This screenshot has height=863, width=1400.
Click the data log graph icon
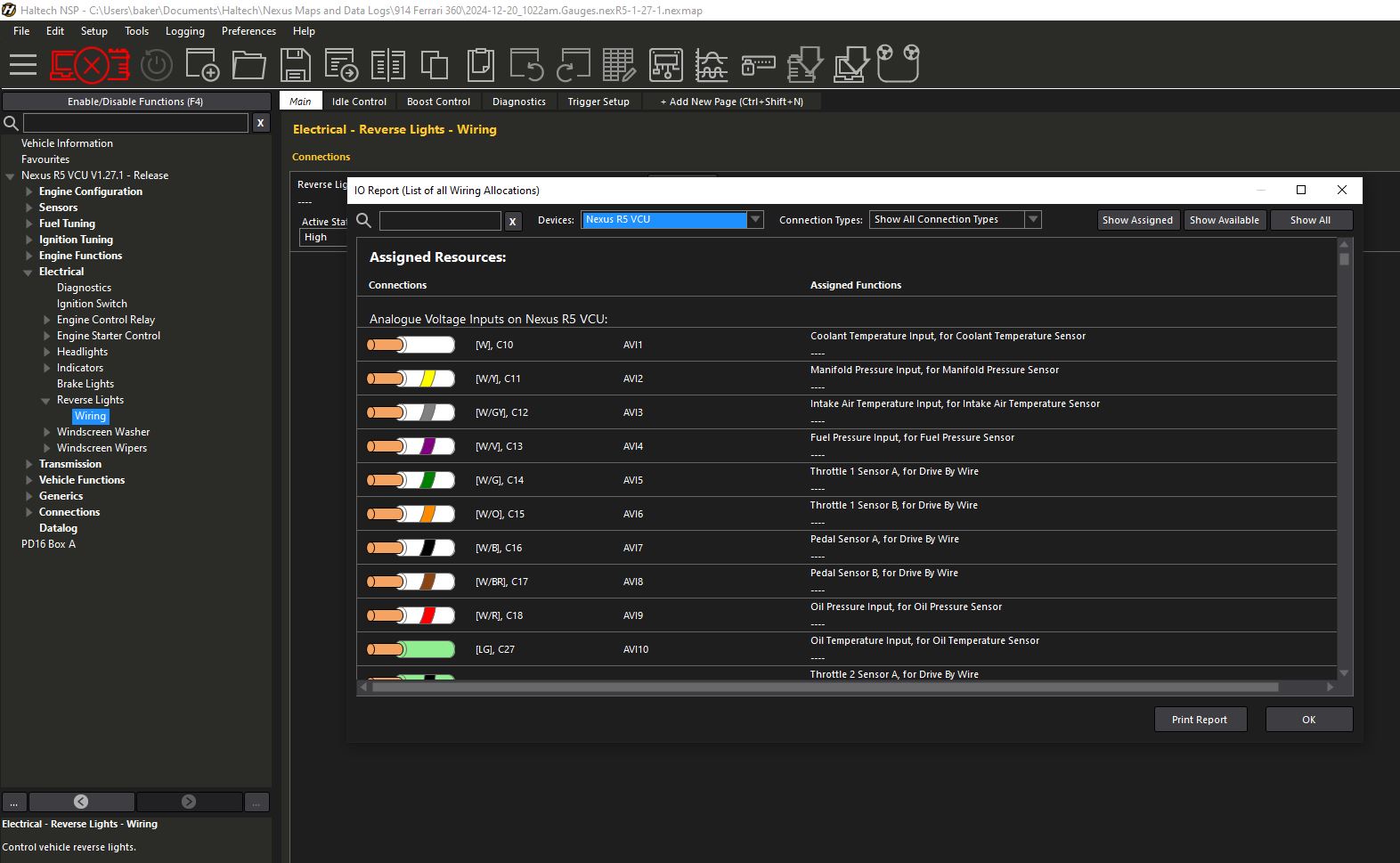point(712,65)
